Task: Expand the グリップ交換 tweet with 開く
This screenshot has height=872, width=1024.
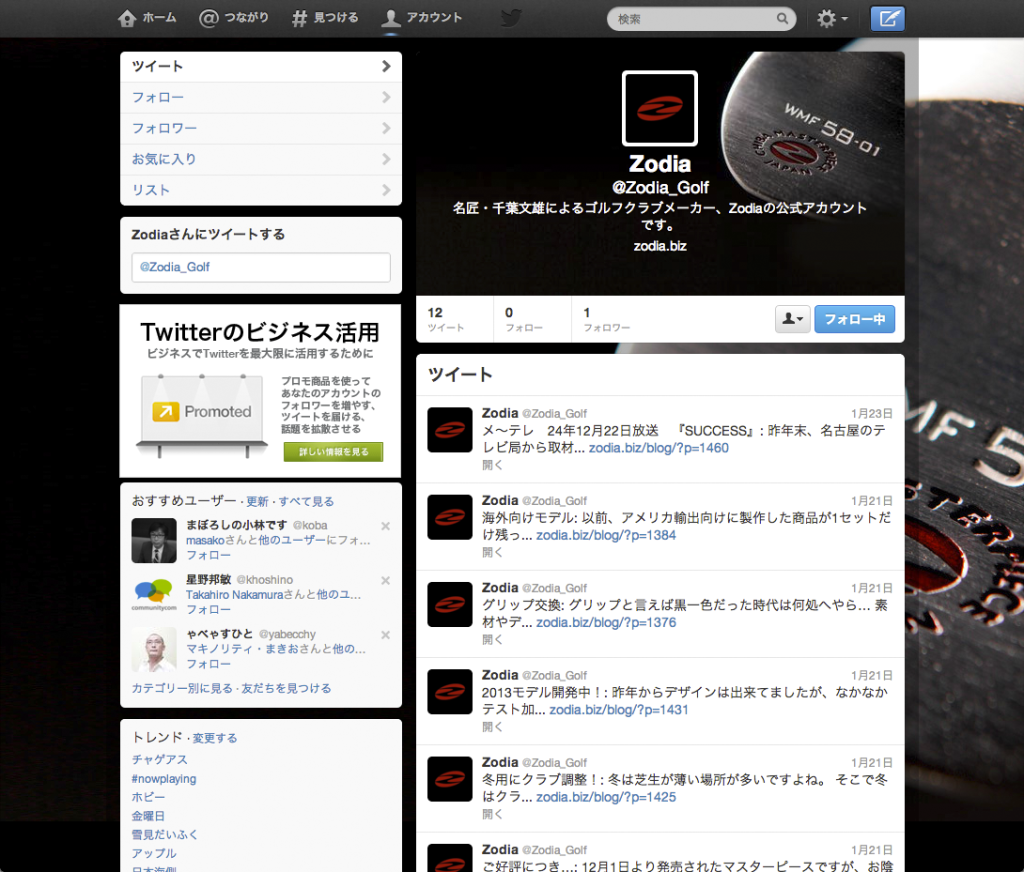Action: click(x=492, y=639)
